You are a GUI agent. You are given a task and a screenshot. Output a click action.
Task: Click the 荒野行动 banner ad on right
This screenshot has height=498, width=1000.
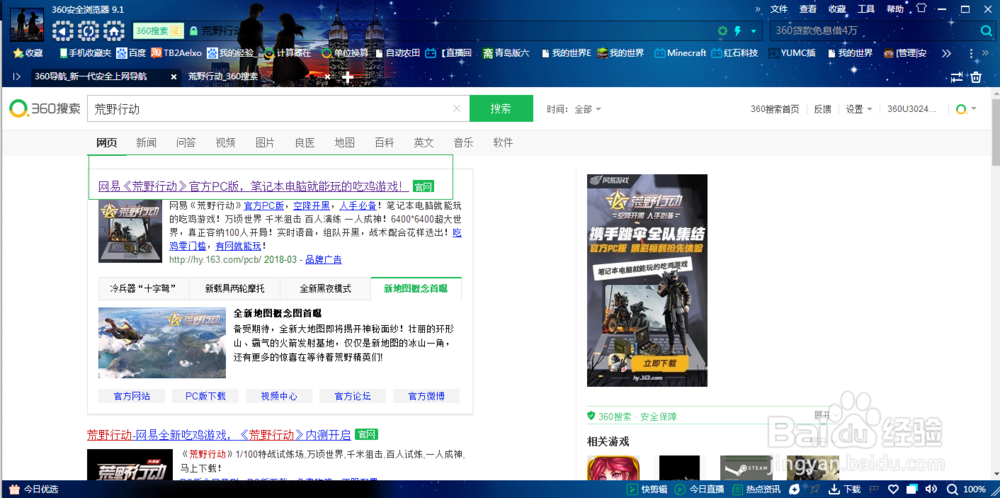point(647,280)
